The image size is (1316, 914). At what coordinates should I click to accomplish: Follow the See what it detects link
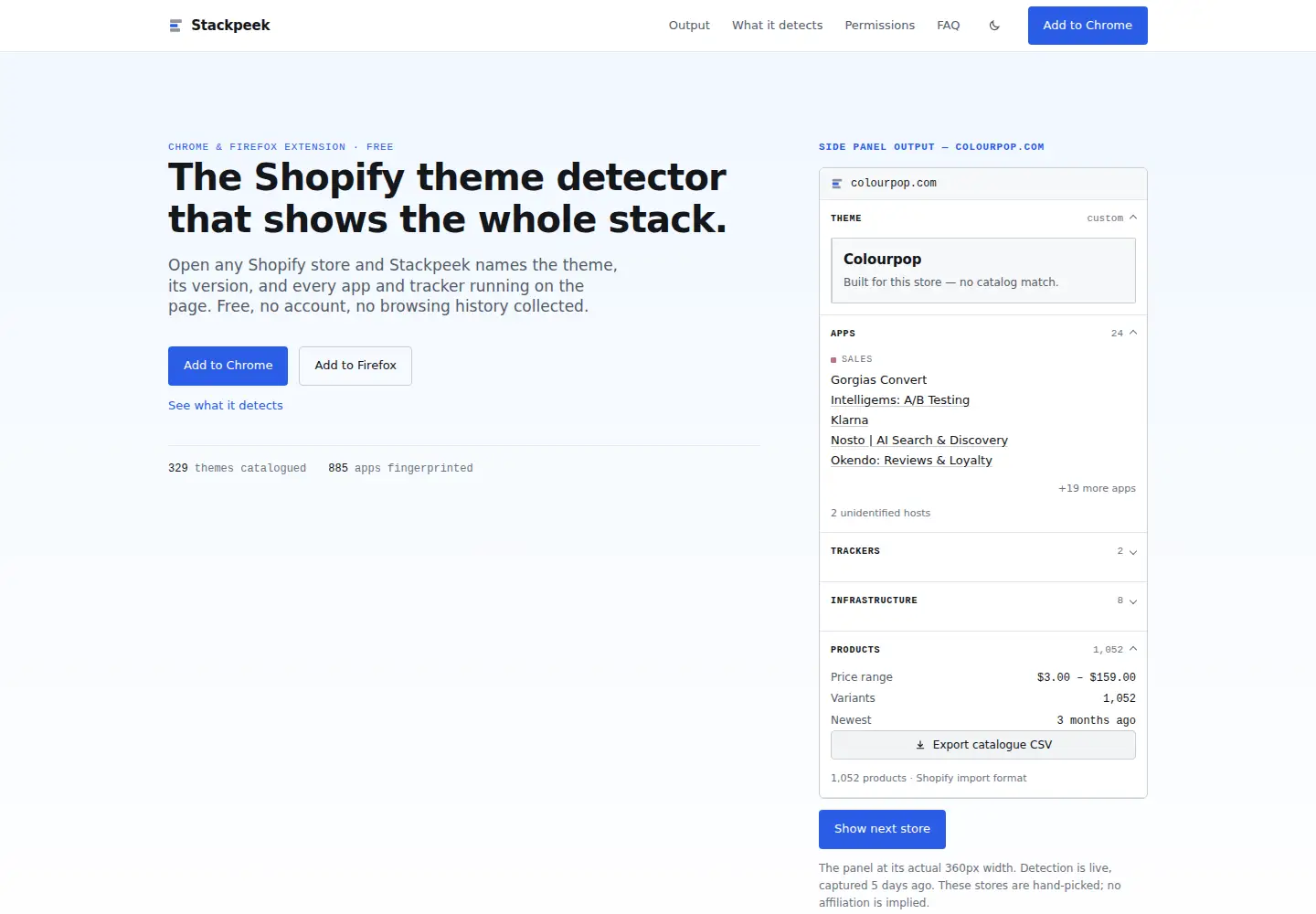[x=226, y=406]
